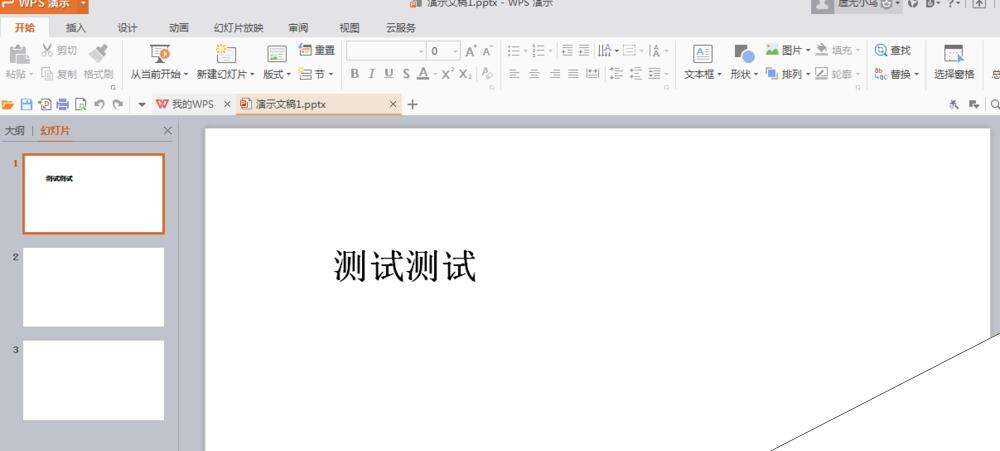The width and height of the screenshot is (1000, 451).
Task: Open the 视图 ribbon tab
Action: point(349,27)
